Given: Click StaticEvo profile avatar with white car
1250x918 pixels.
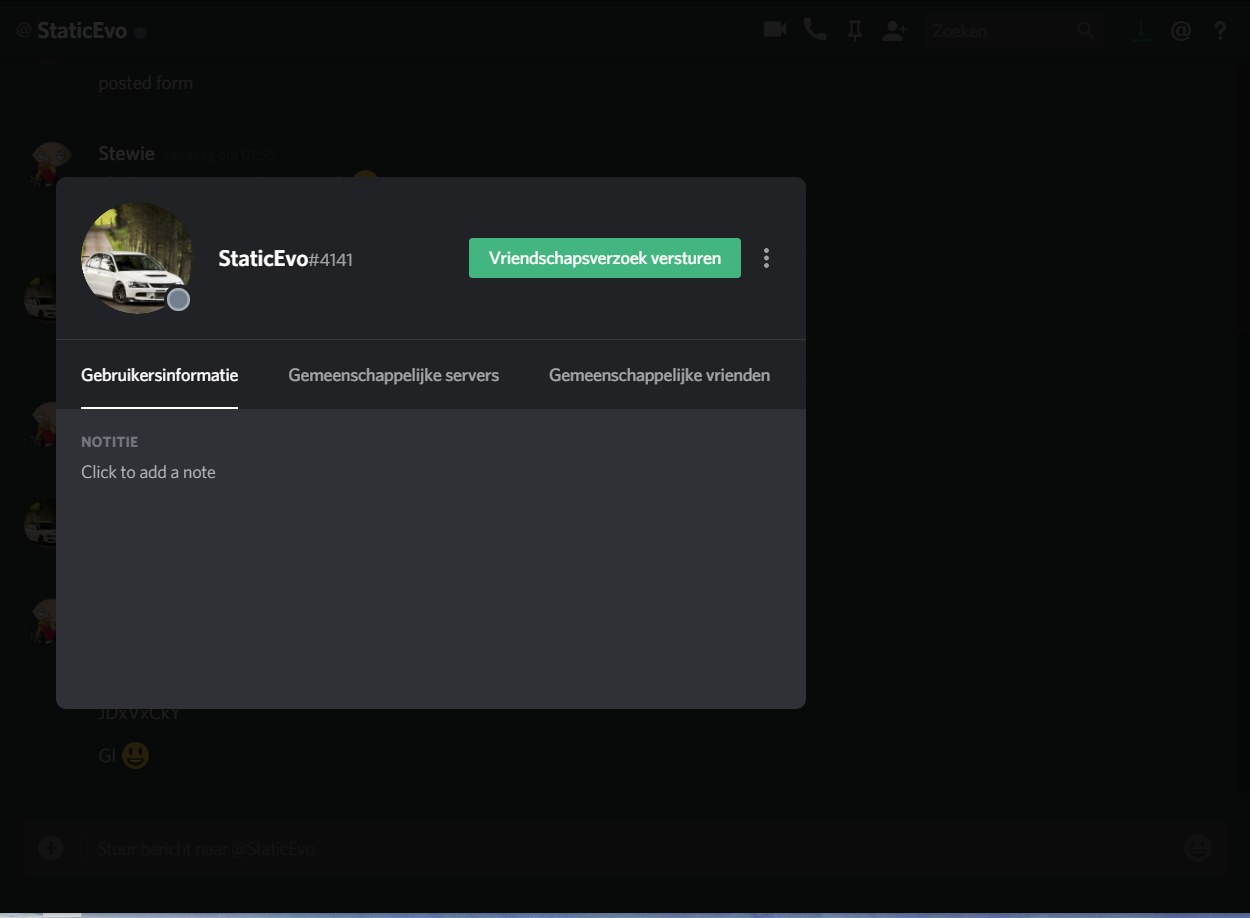Looking at the screenshot, I should coord(137,258).
